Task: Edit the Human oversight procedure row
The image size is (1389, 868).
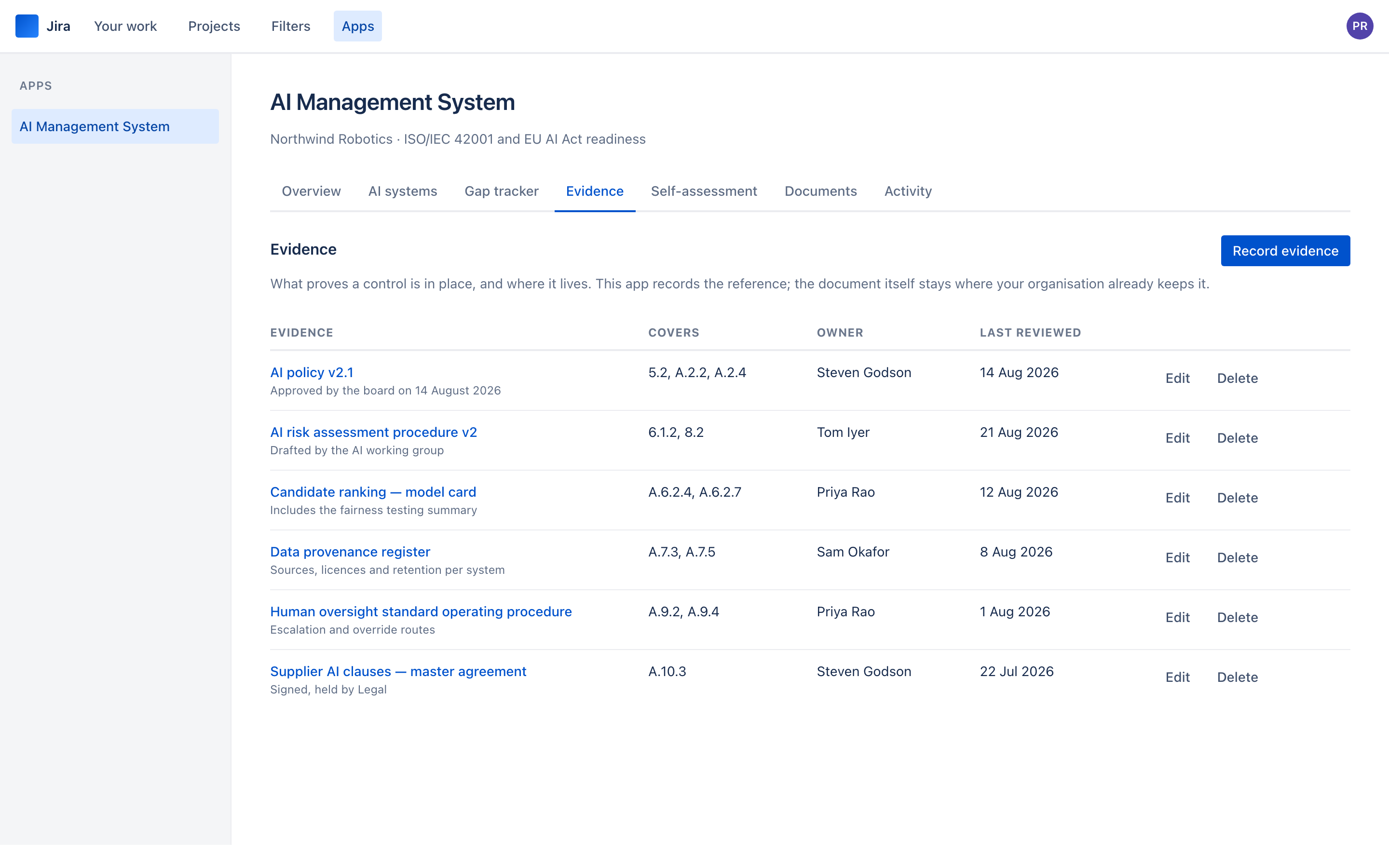Action: pos(1177,617)
